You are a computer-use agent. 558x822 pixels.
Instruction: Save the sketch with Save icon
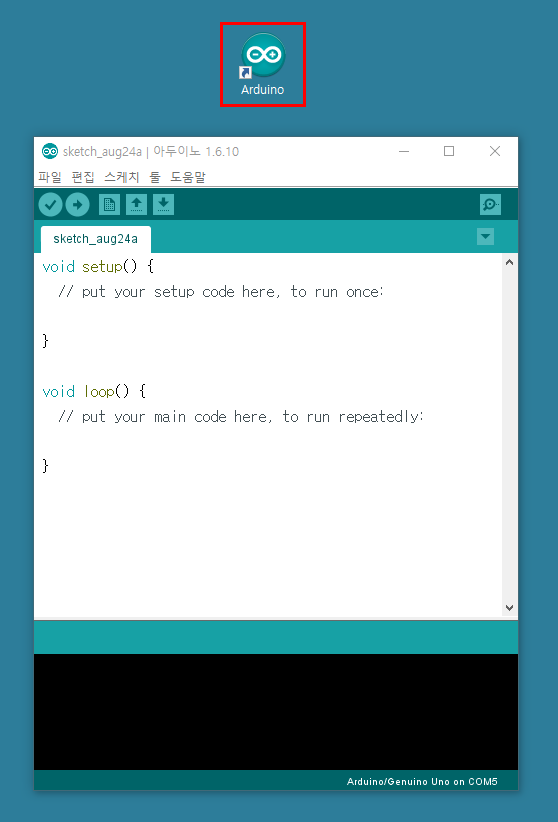click(163, 204)
